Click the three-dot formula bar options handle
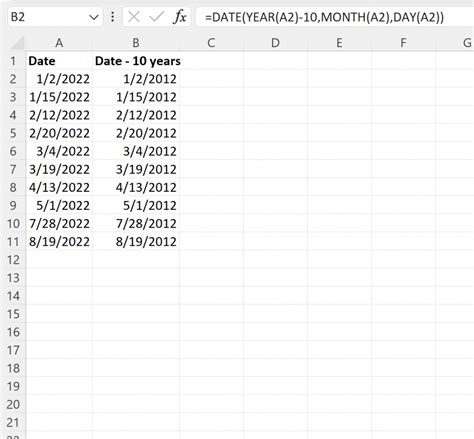Image resolution: width=474 pixels, height=439 pixels. tap(113, 17)
